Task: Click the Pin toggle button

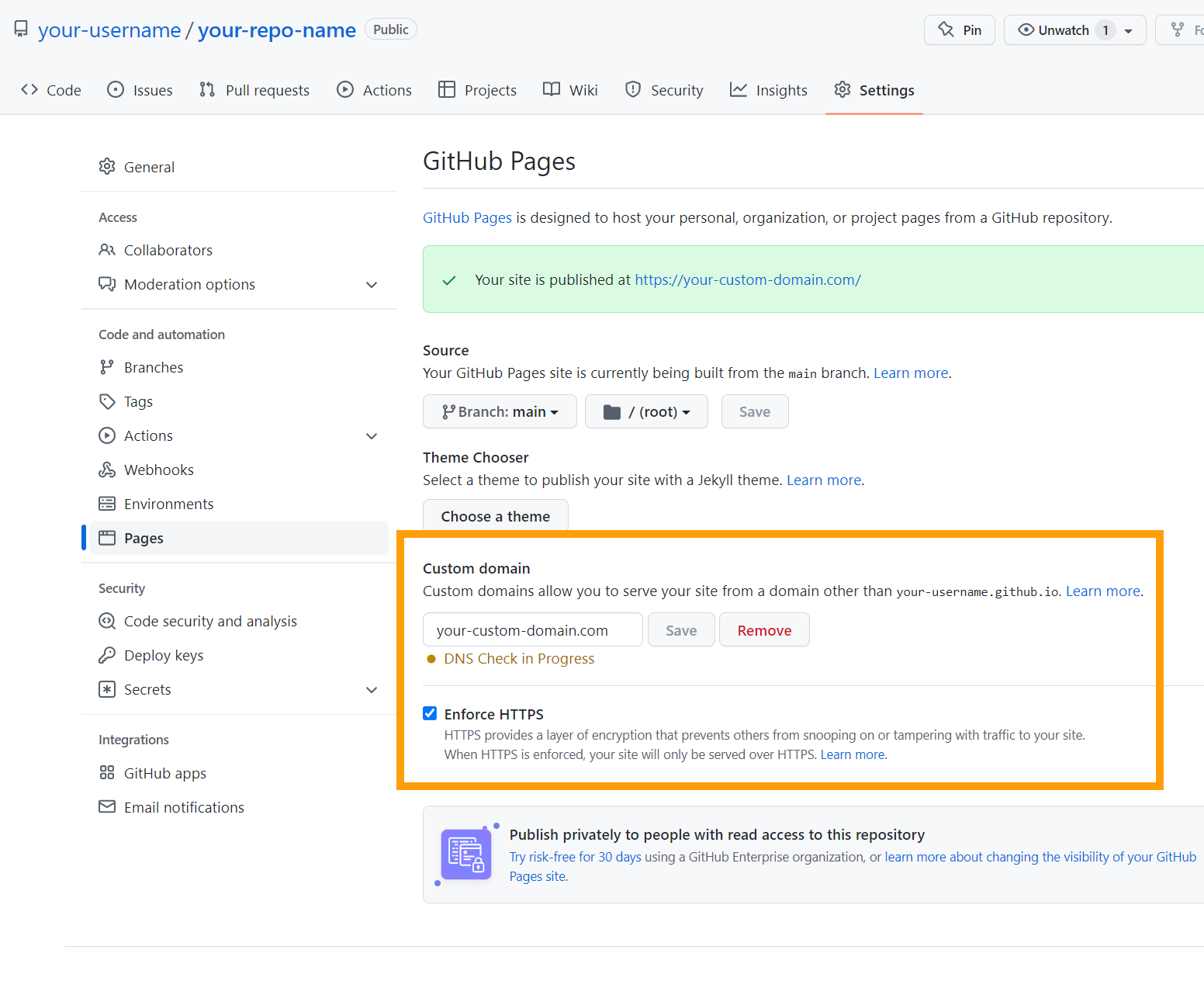Action: 959,29
